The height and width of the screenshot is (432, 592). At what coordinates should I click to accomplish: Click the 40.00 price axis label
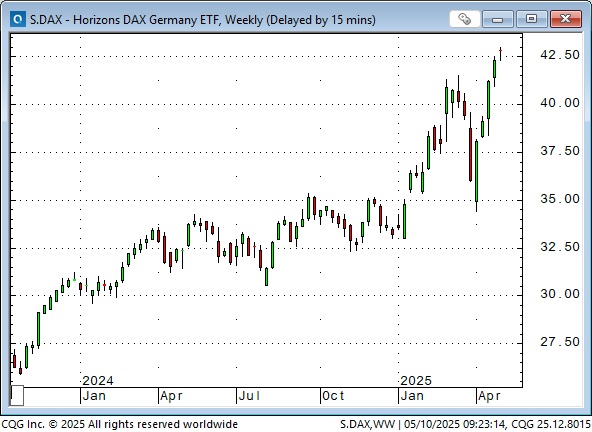560,103
